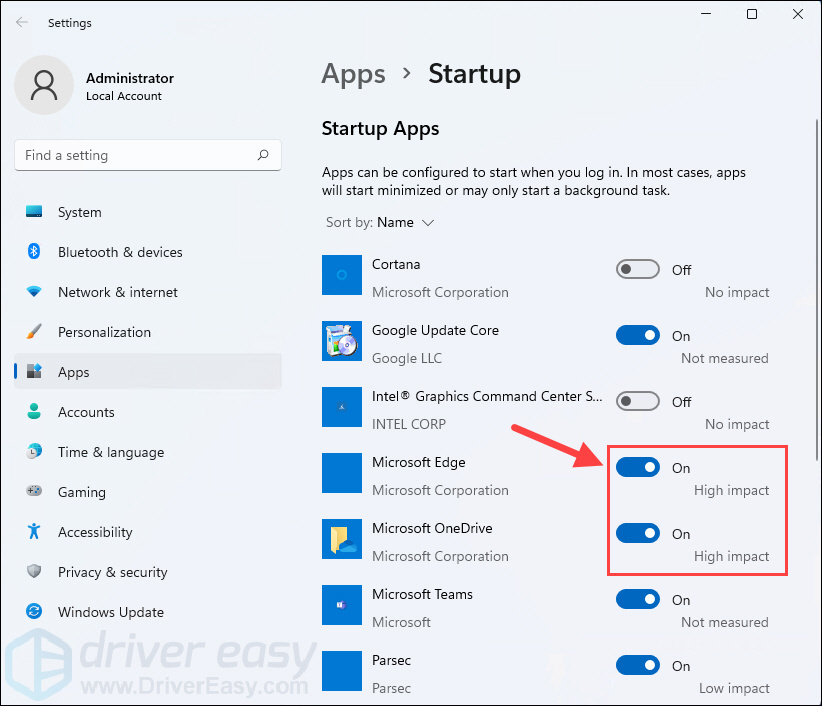Click the Cortana app icon
This screenshot has width=822, height=706.
coord(342,275)
